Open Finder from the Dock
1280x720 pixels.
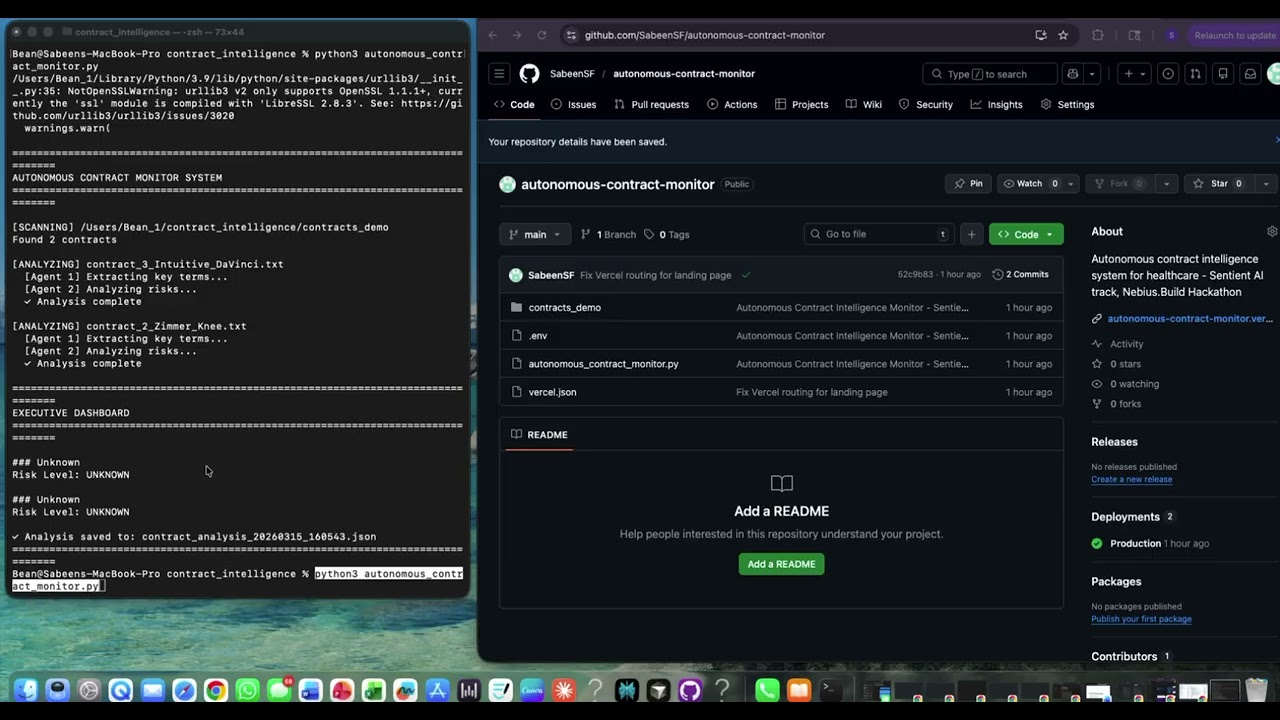[26, 690]
